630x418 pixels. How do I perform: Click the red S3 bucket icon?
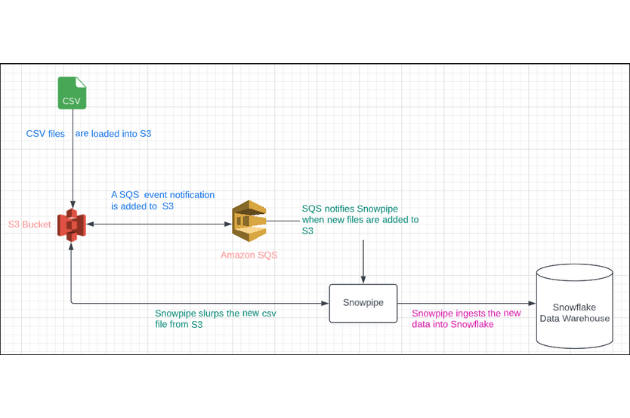click(72, 225)
